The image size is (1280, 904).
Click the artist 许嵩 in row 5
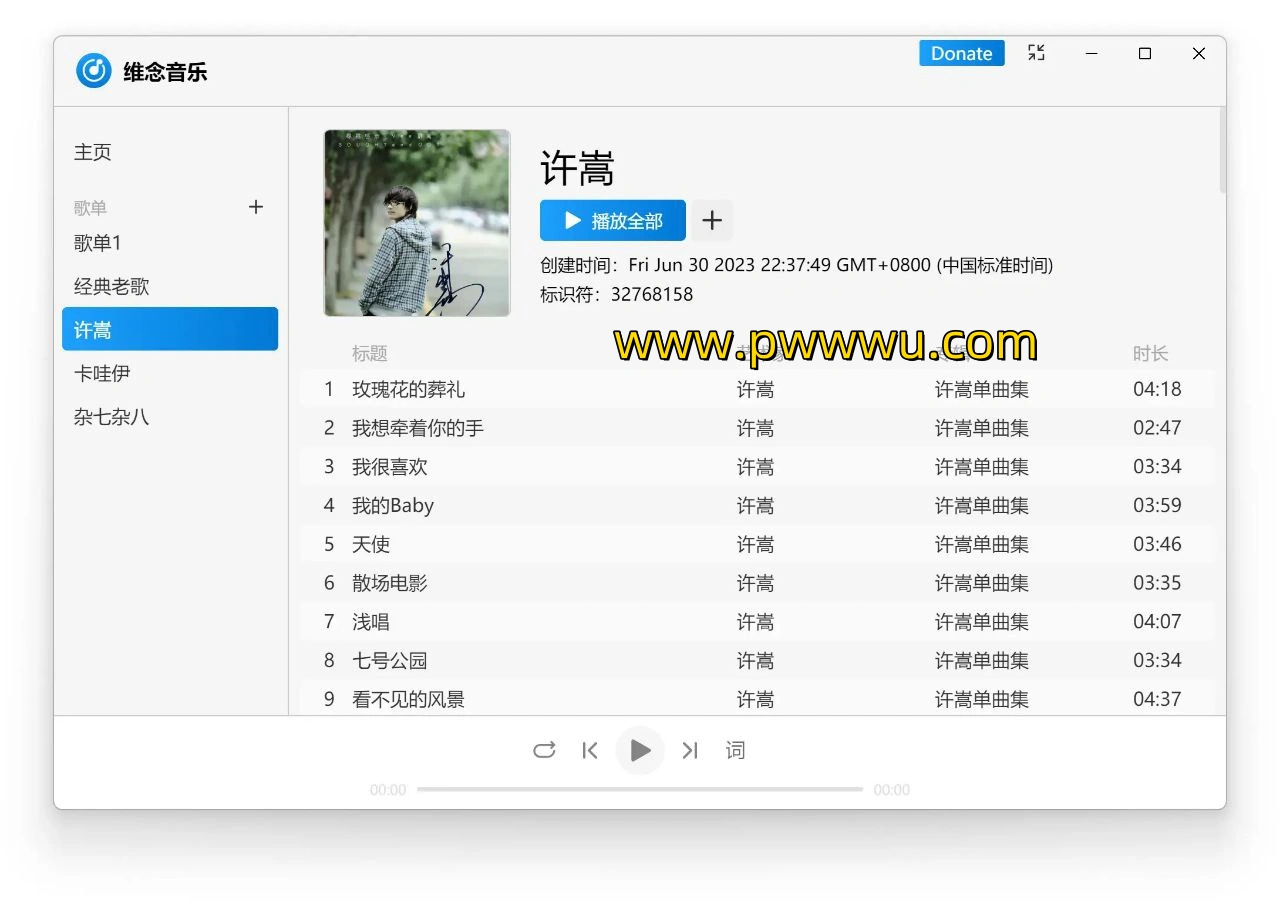(755, 544)
